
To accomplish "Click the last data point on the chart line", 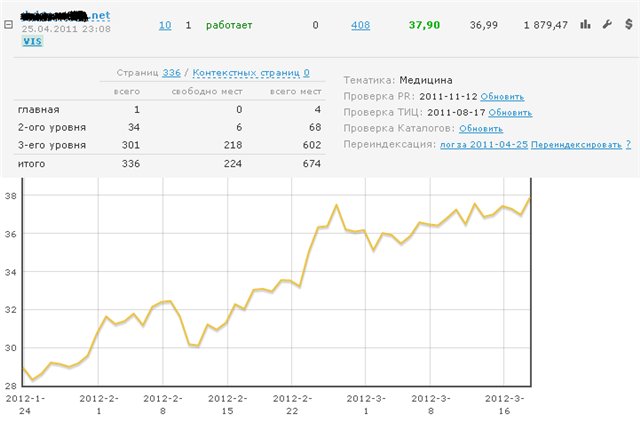I will (531, 198).
